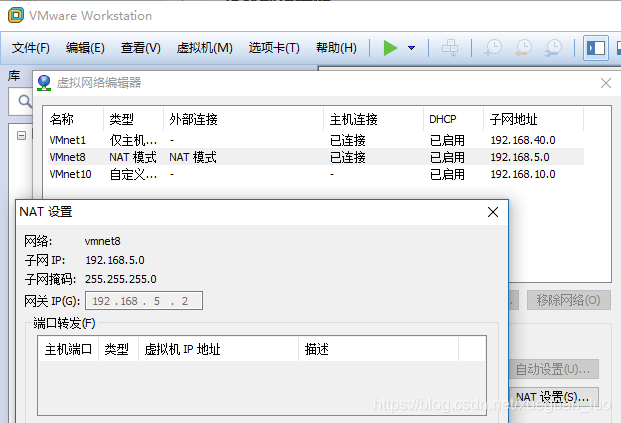Open the 选项卡(T) menu
Image resolution: width=621 pixels, height=423 pixels.
274,48
